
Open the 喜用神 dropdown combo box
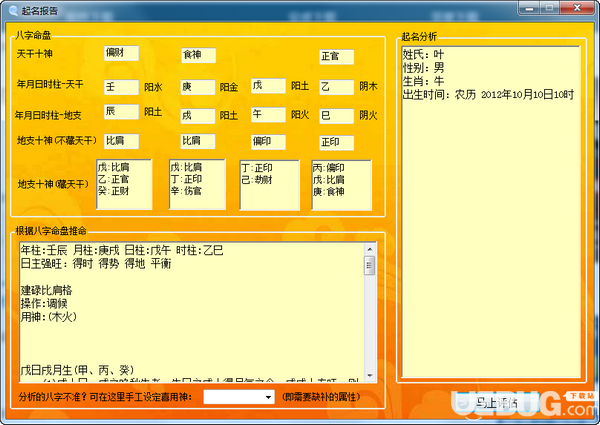point(239,397)
